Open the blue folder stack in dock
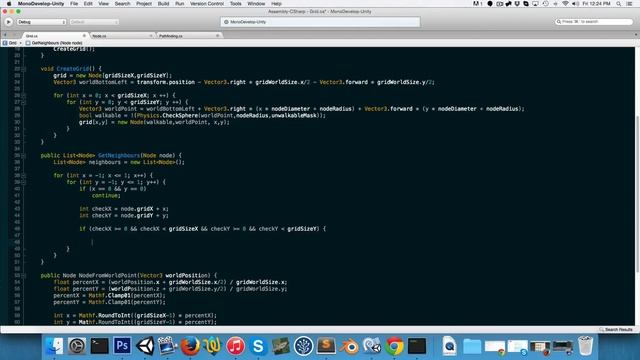This screenshot has height=360, width=640. (472, 347)
